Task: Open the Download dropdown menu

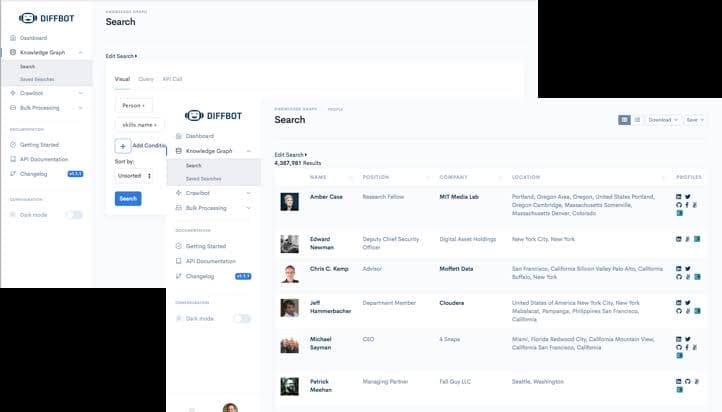Action: (661, 119)
